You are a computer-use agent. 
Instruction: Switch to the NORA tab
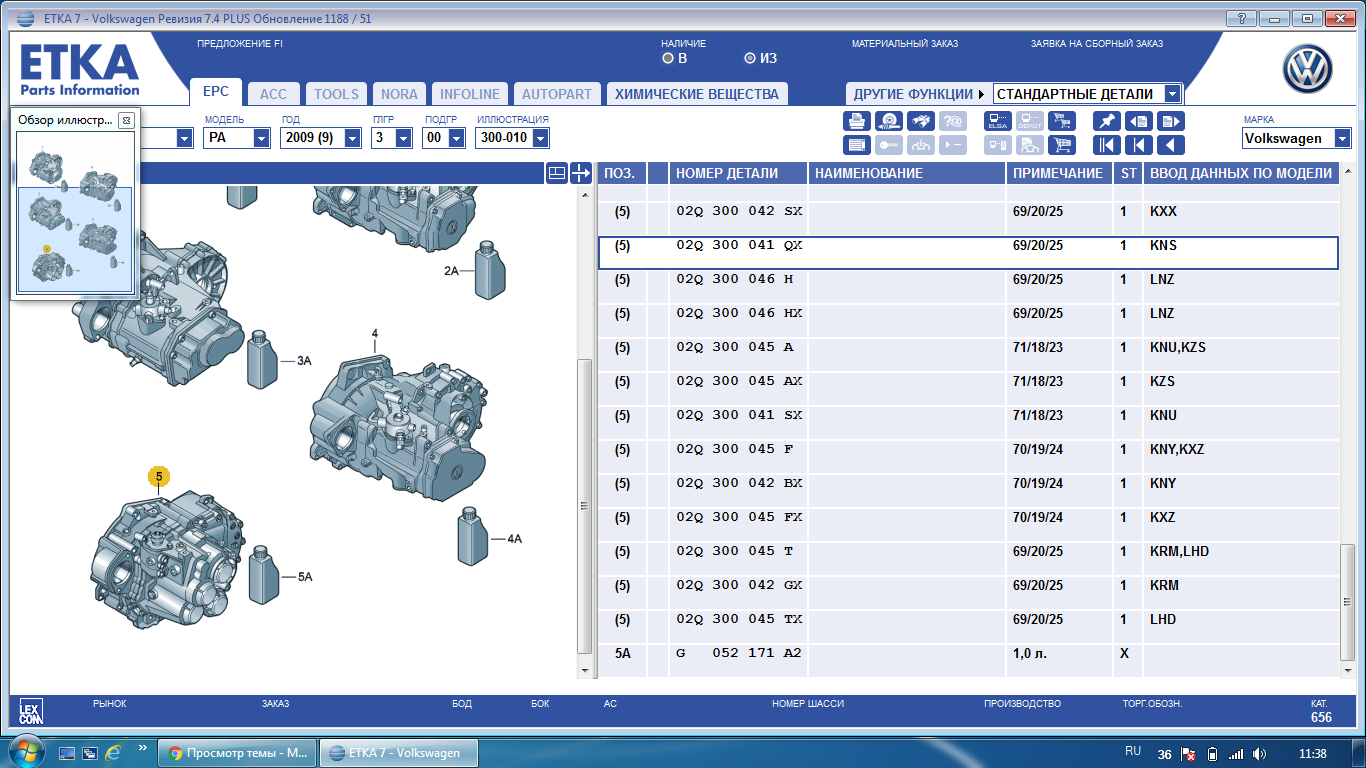coord(399,94)
